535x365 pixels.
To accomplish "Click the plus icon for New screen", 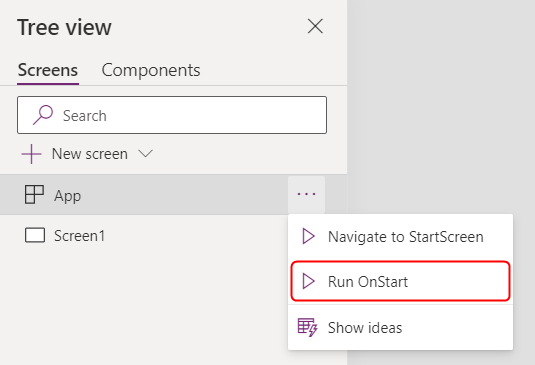I will pyautogui.click(x=31, y=154).
